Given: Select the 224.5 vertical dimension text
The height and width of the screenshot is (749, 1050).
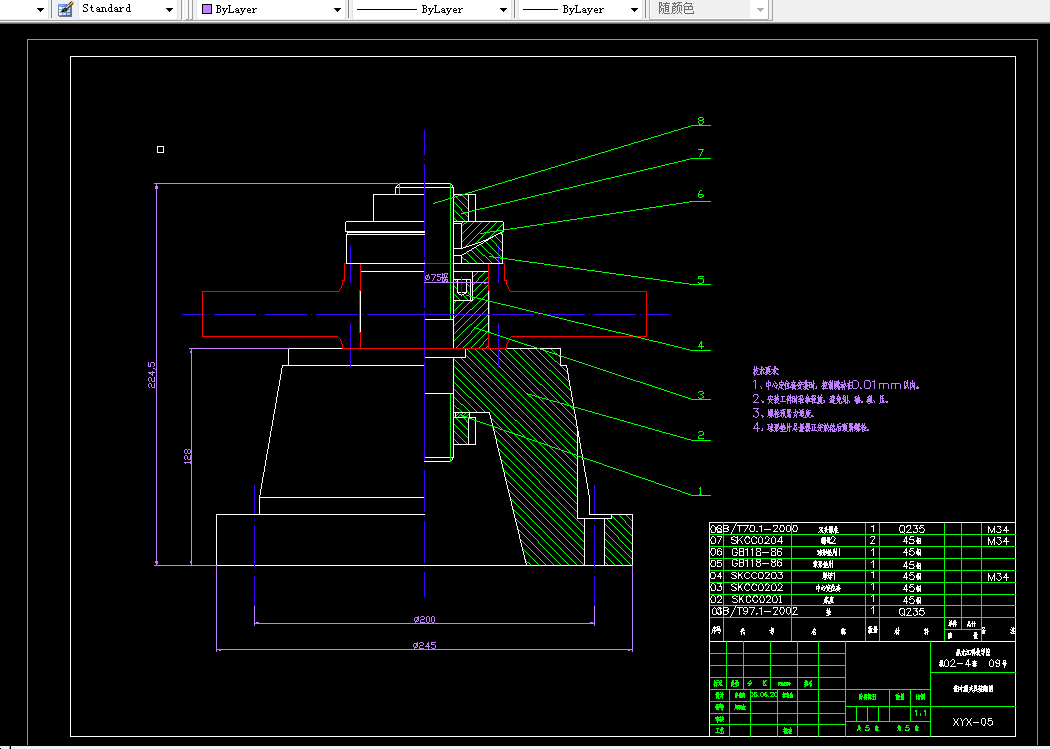Looking at the screenshot, I should (x=151, y=377).
